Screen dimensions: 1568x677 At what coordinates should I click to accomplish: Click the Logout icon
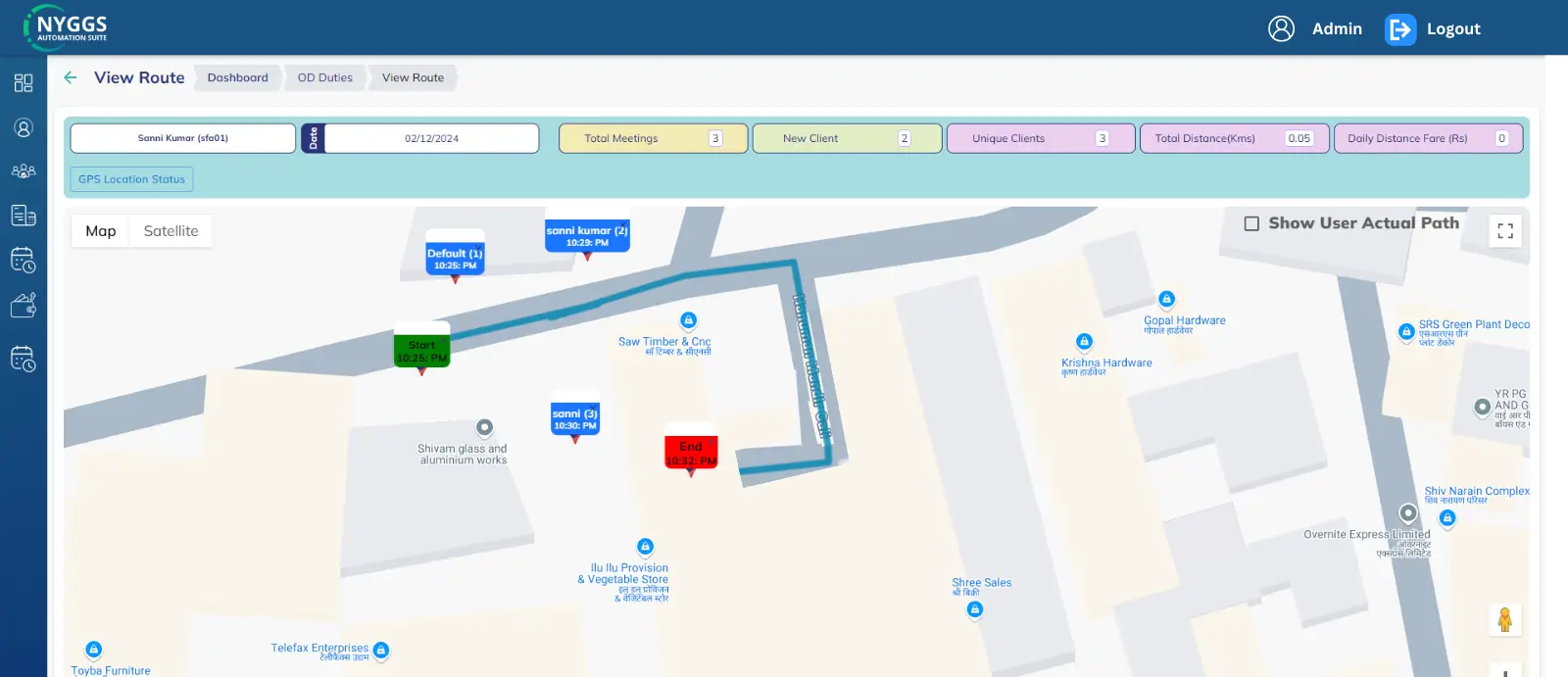click(x=1400, y=29)
